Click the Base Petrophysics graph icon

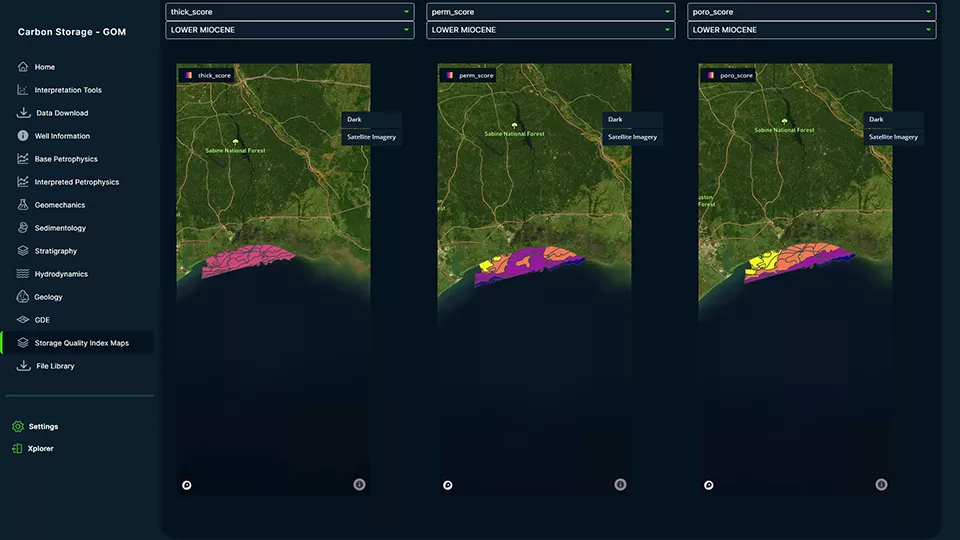pos(23,159)
